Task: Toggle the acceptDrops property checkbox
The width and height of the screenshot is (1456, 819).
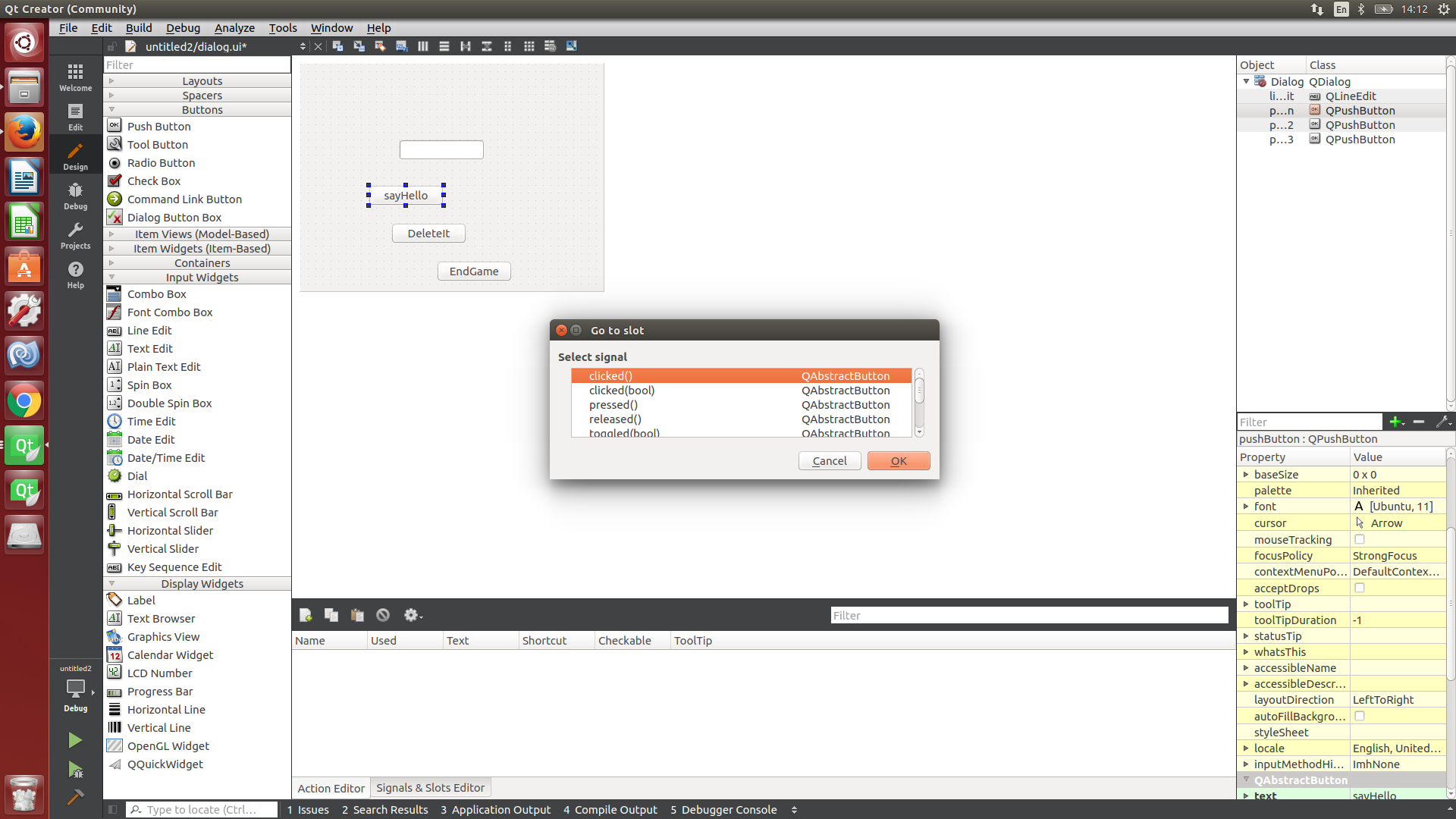Action: pos(1360,588)
